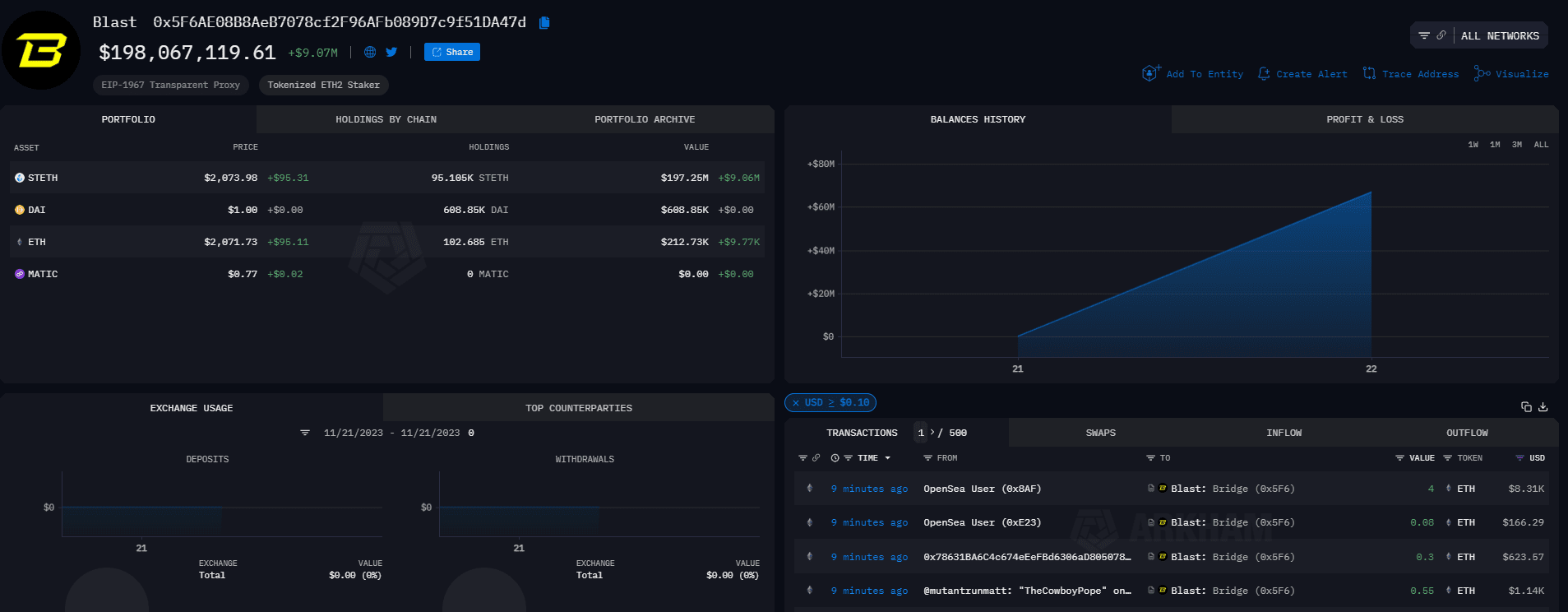Open the TIME column filter icon
This screenshot has width=1568, height=612.
(848, 458)
